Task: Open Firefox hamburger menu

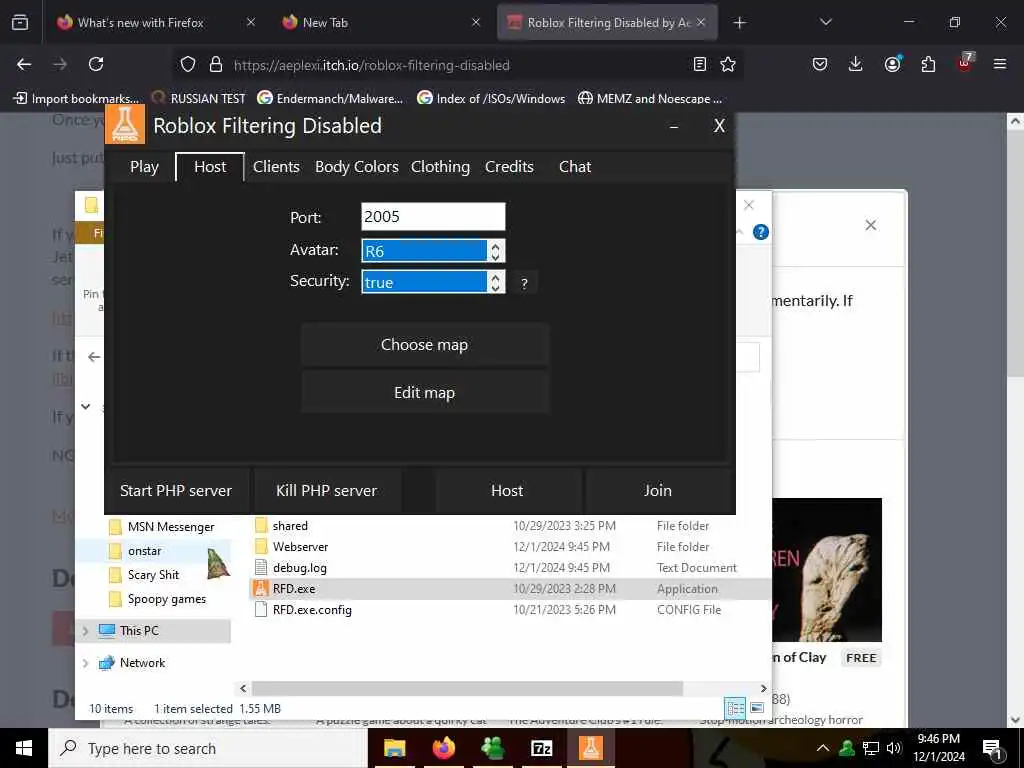Action: [x=999, y=64]
